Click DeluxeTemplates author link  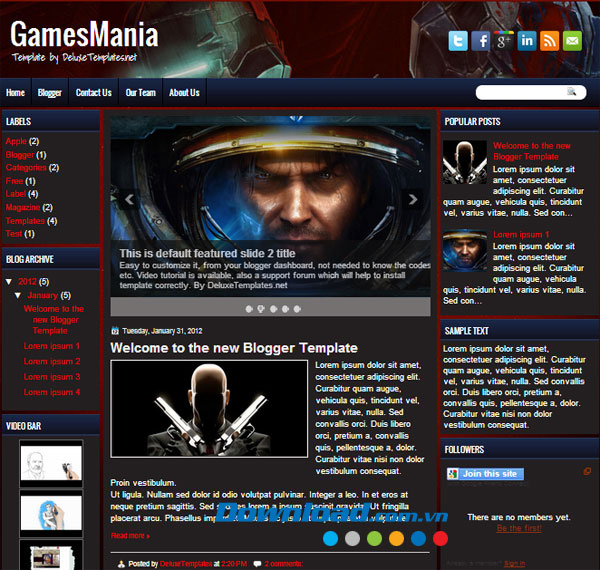pyautogui.click(x=186, y=563)
